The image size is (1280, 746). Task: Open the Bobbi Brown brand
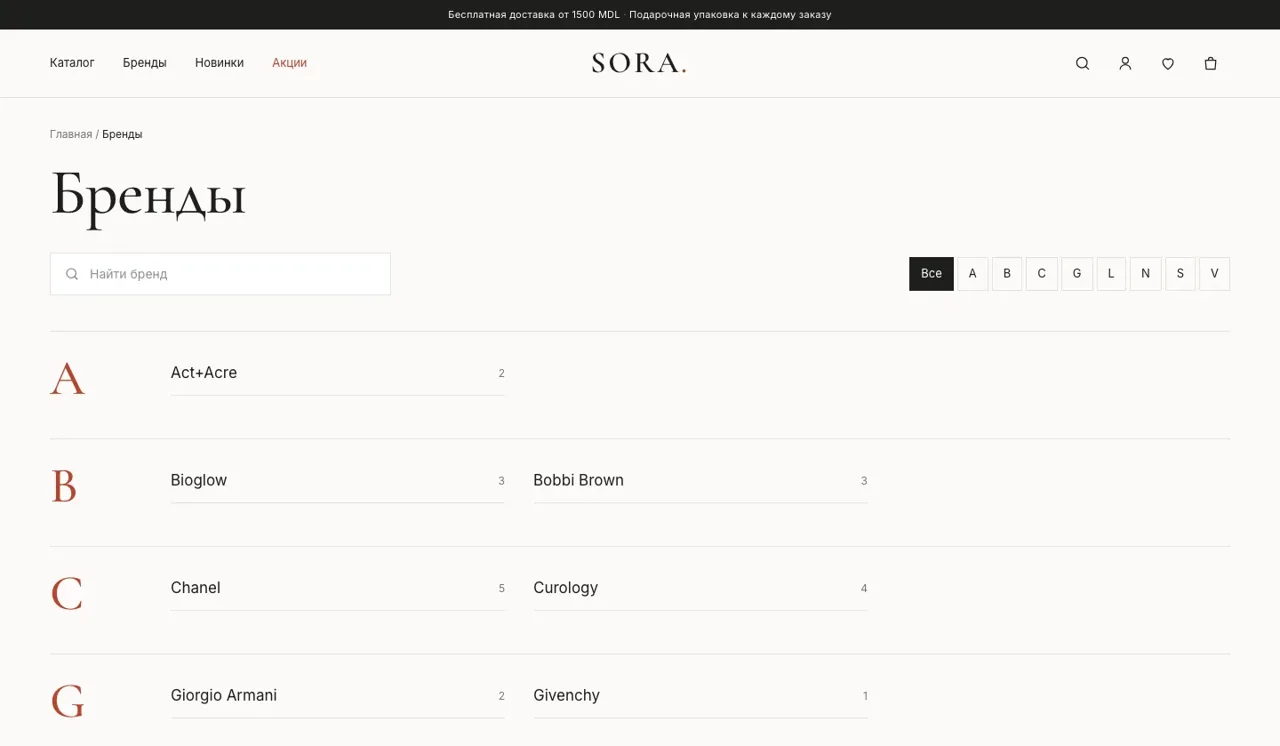tap(700, 481)
